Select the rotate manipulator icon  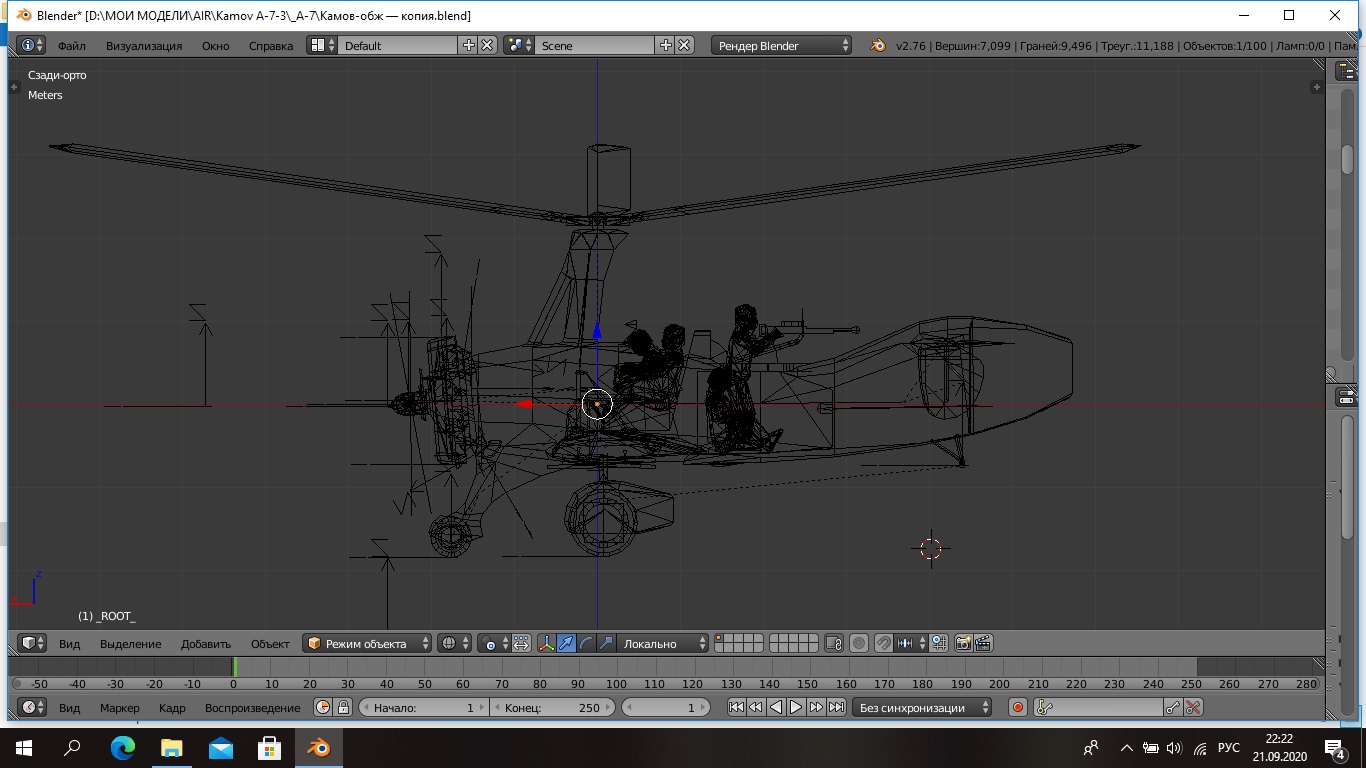[x=586, y=644]
